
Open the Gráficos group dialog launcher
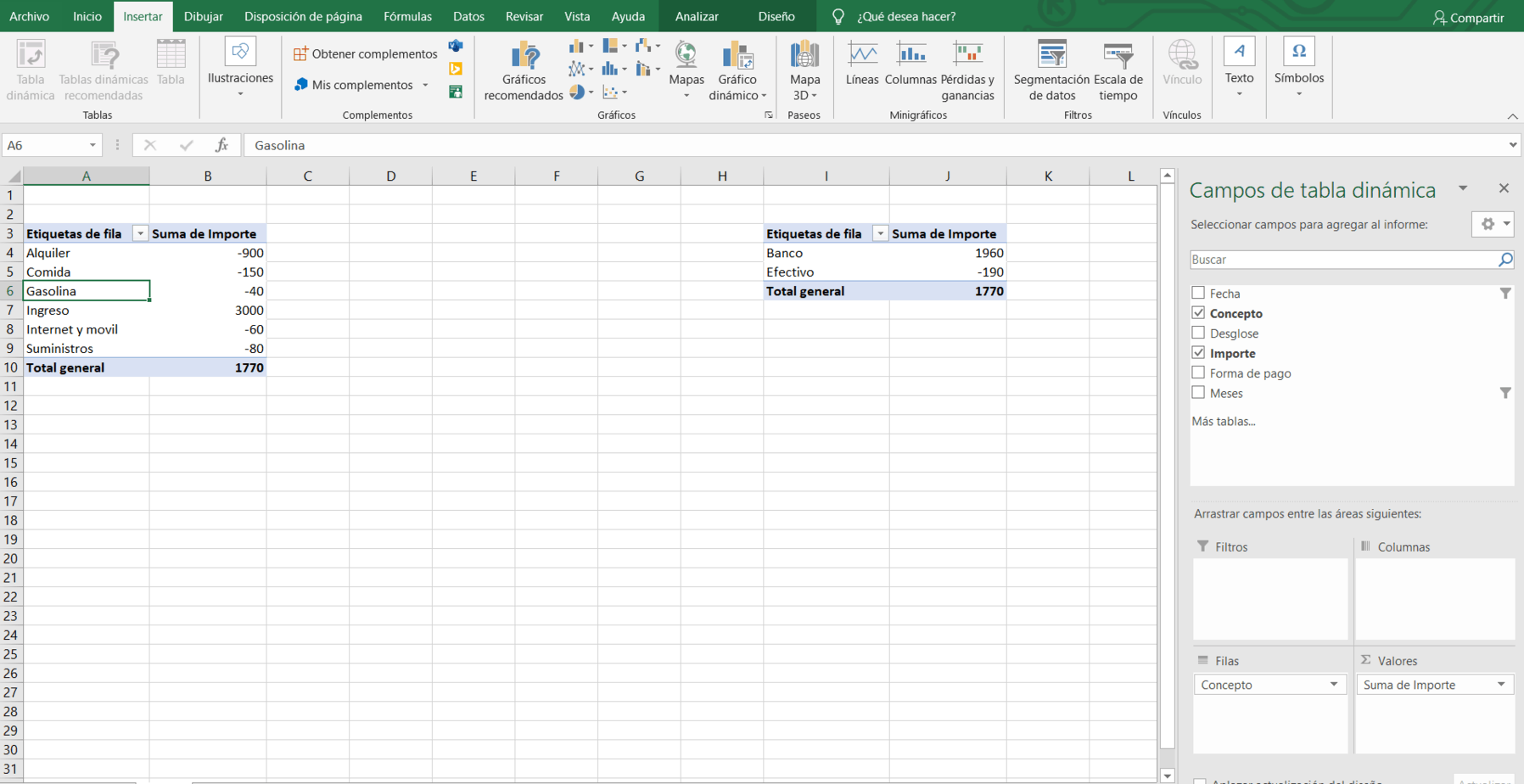(769, 115)
